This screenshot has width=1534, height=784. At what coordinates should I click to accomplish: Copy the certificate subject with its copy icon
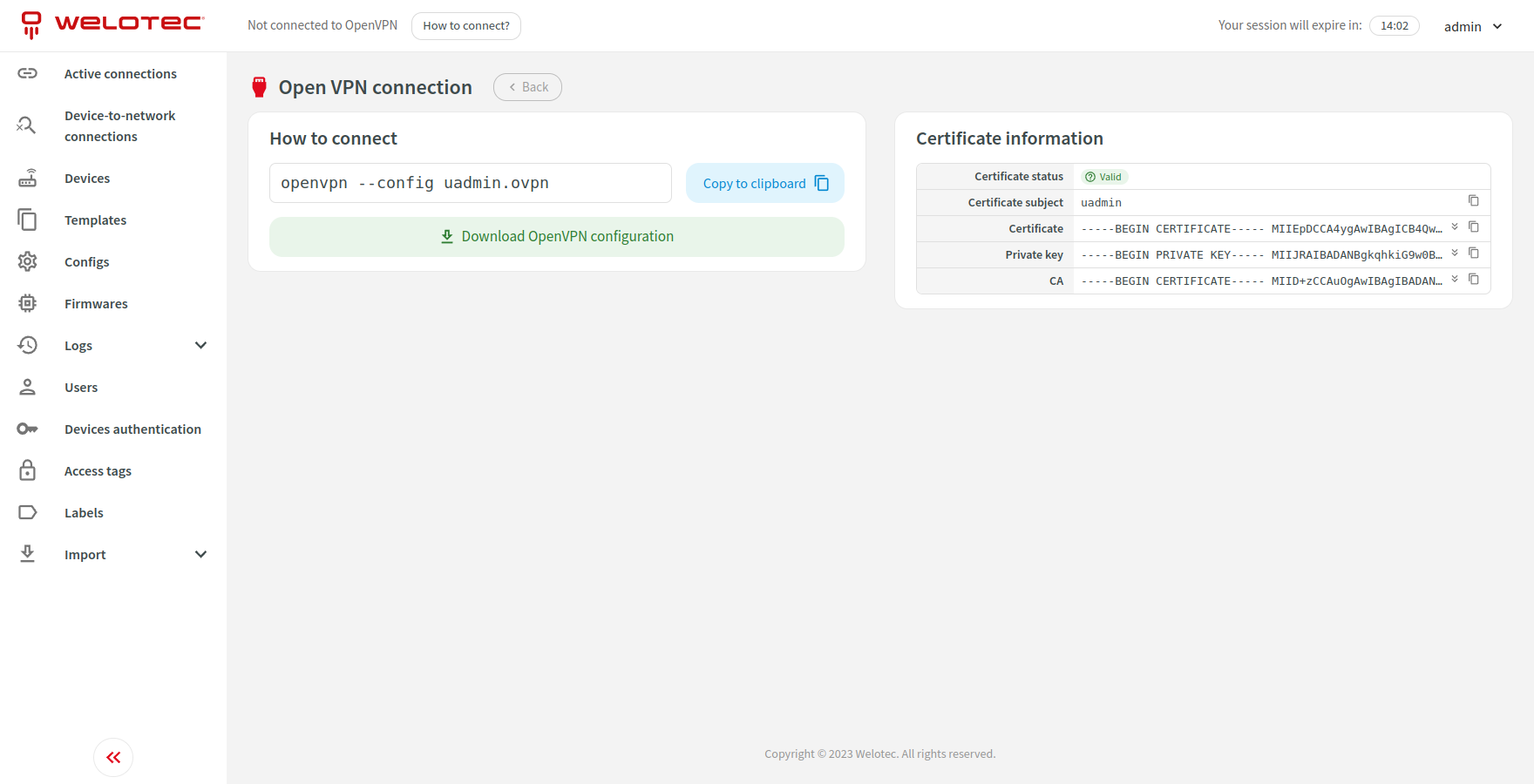pos(1474,201)
